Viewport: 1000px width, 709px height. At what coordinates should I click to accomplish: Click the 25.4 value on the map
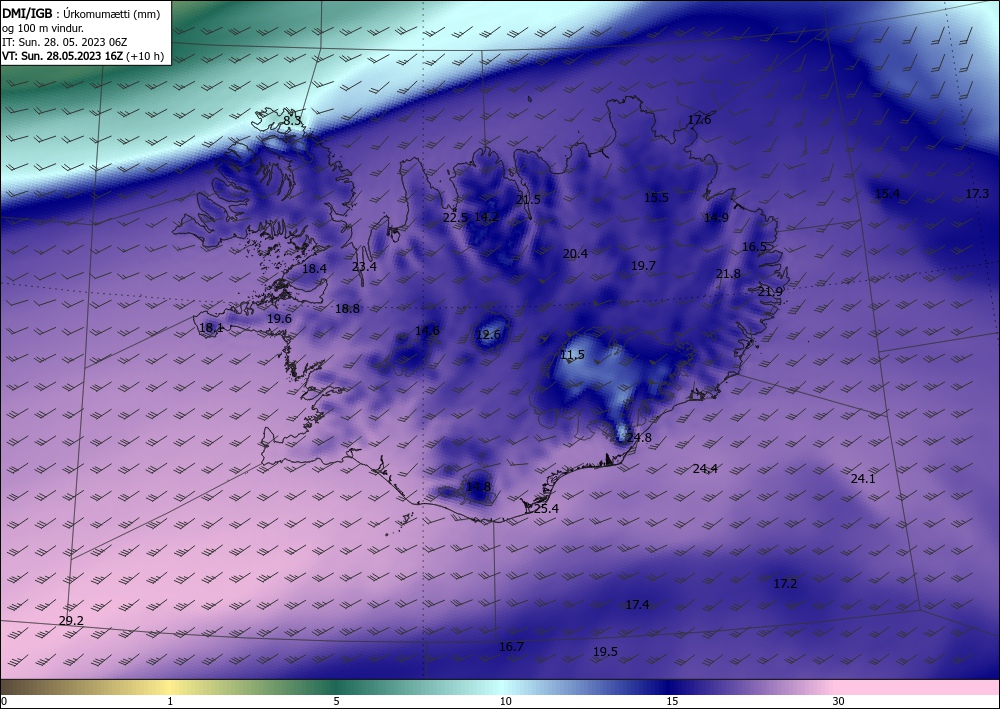pyautogui.click(x=546, y=509)
